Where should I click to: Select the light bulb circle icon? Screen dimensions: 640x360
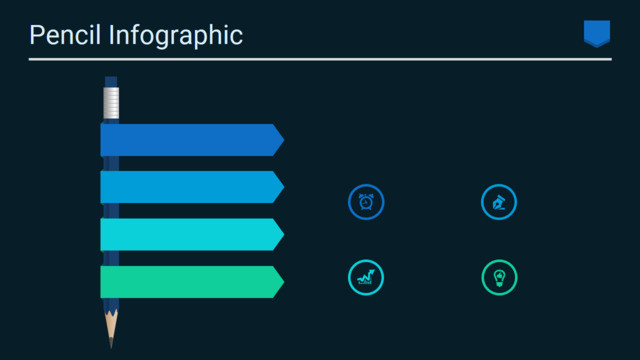pos(499,278)
